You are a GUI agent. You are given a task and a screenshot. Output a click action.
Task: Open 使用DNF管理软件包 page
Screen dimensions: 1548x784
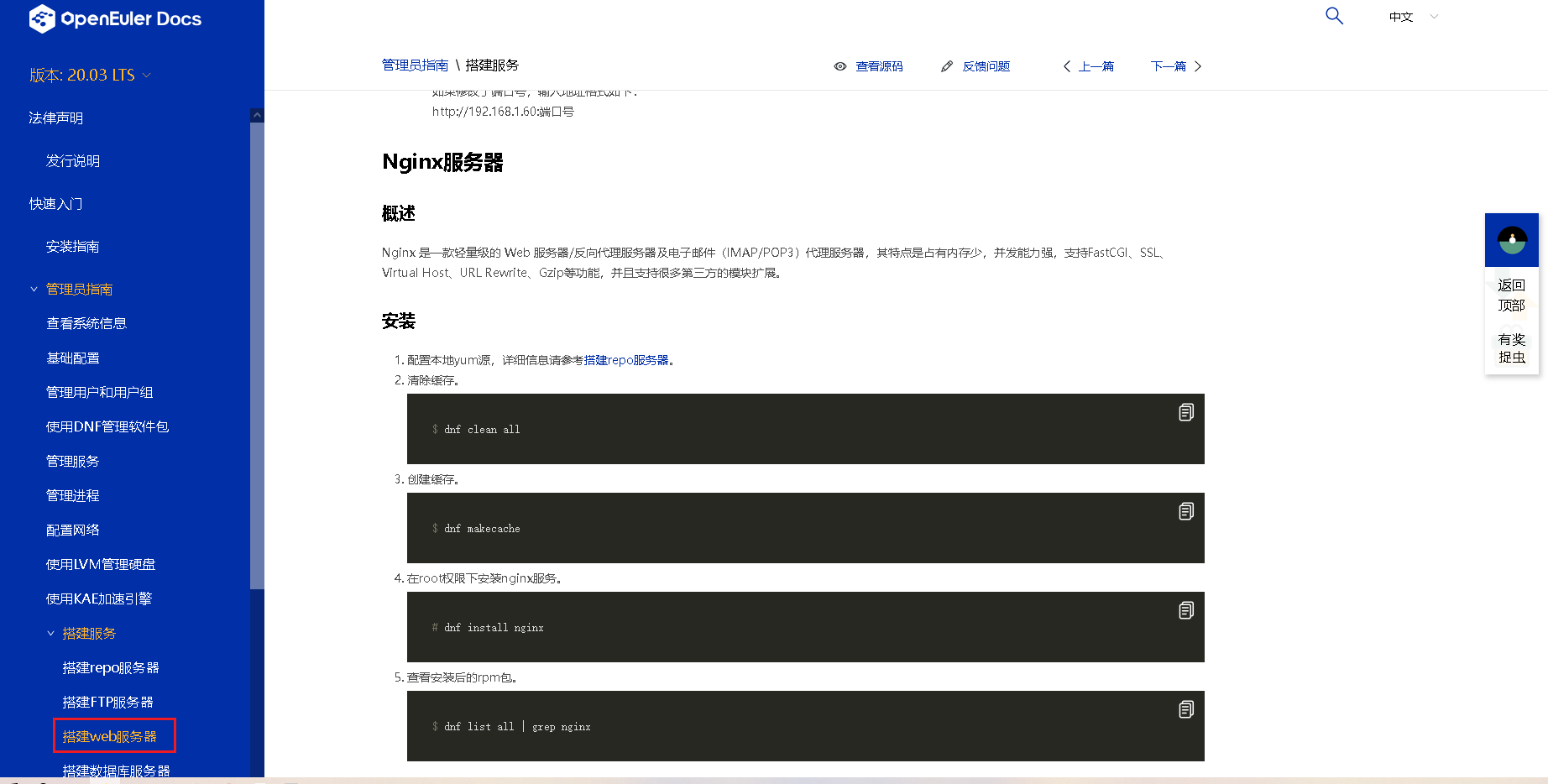tap(107, 427)
